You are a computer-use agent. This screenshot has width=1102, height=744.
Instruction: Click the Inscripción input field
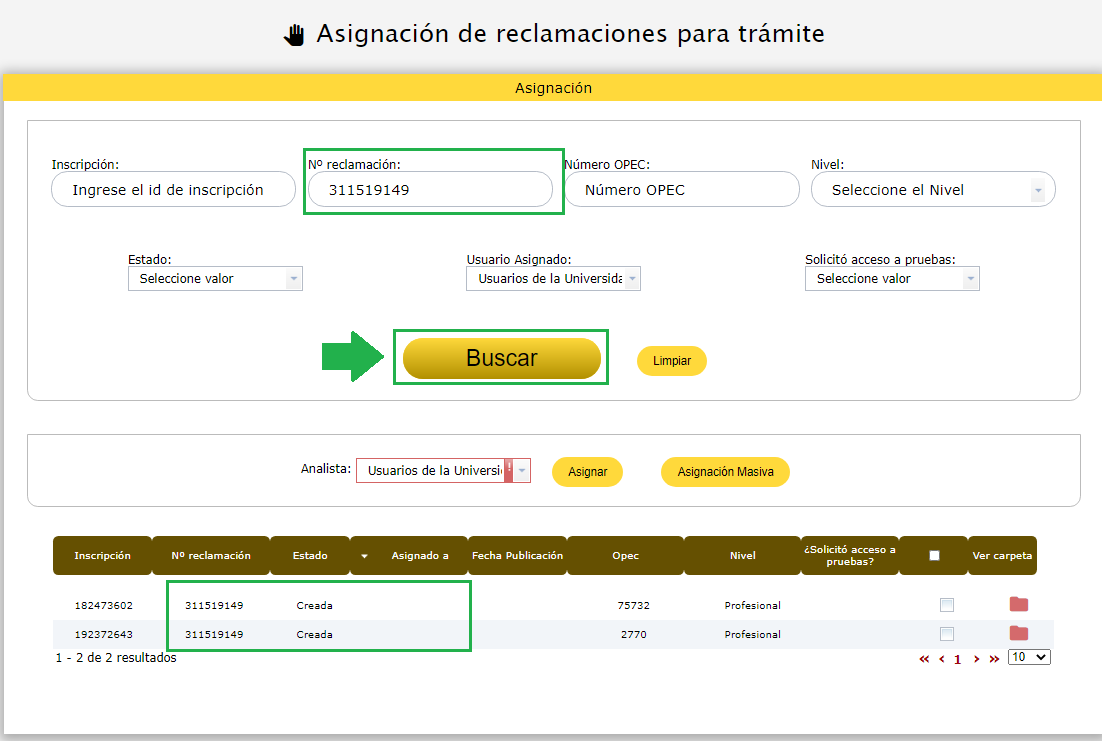[173, 189]
